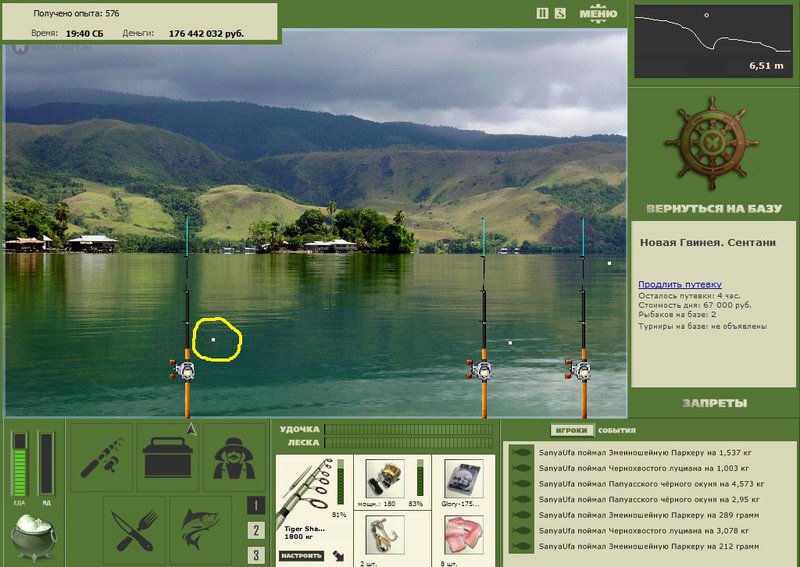Click text Осталось путевки: 4 час.

689,295
